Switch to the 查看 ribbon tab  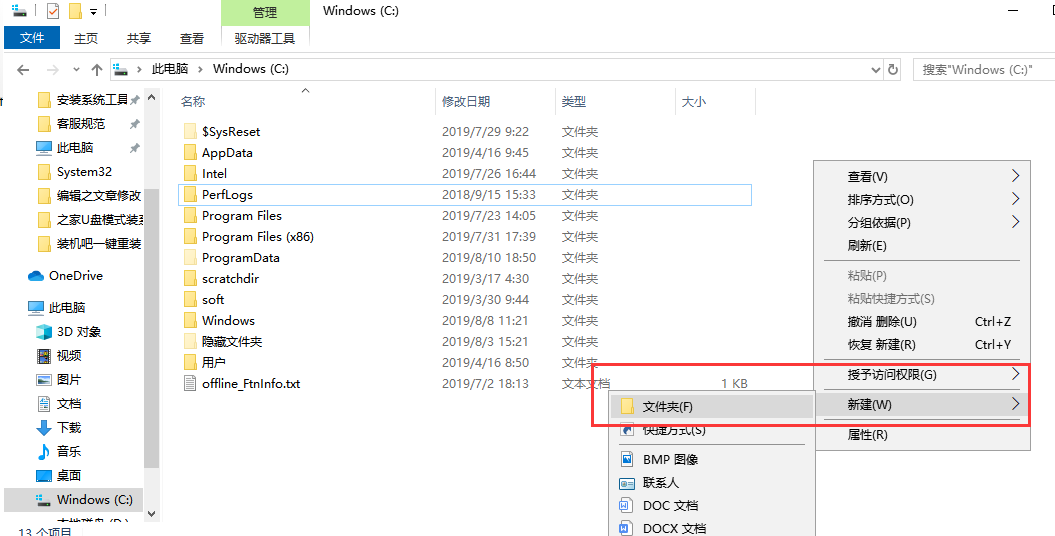coord(191,38)
